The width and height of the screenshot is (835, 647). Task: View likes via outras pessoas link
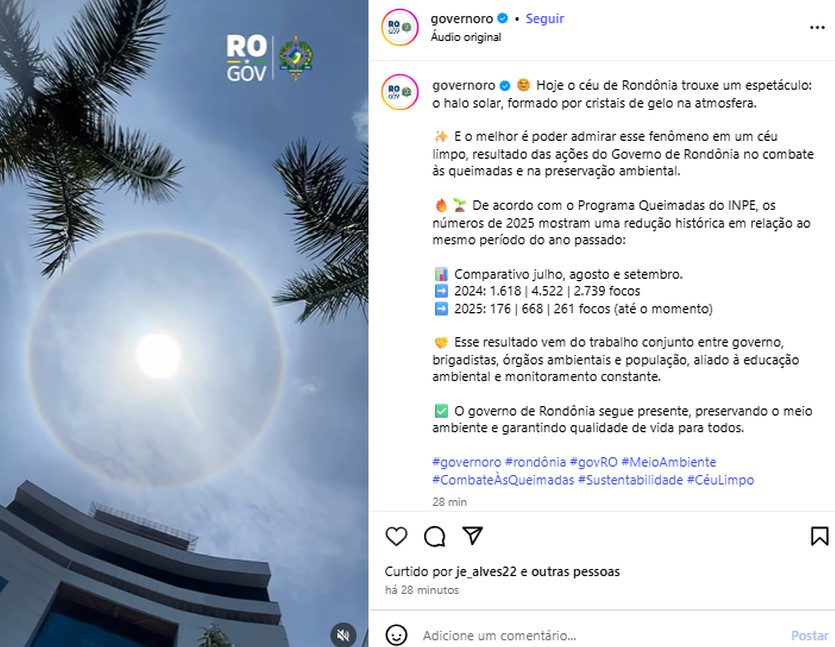click(576, 571)
